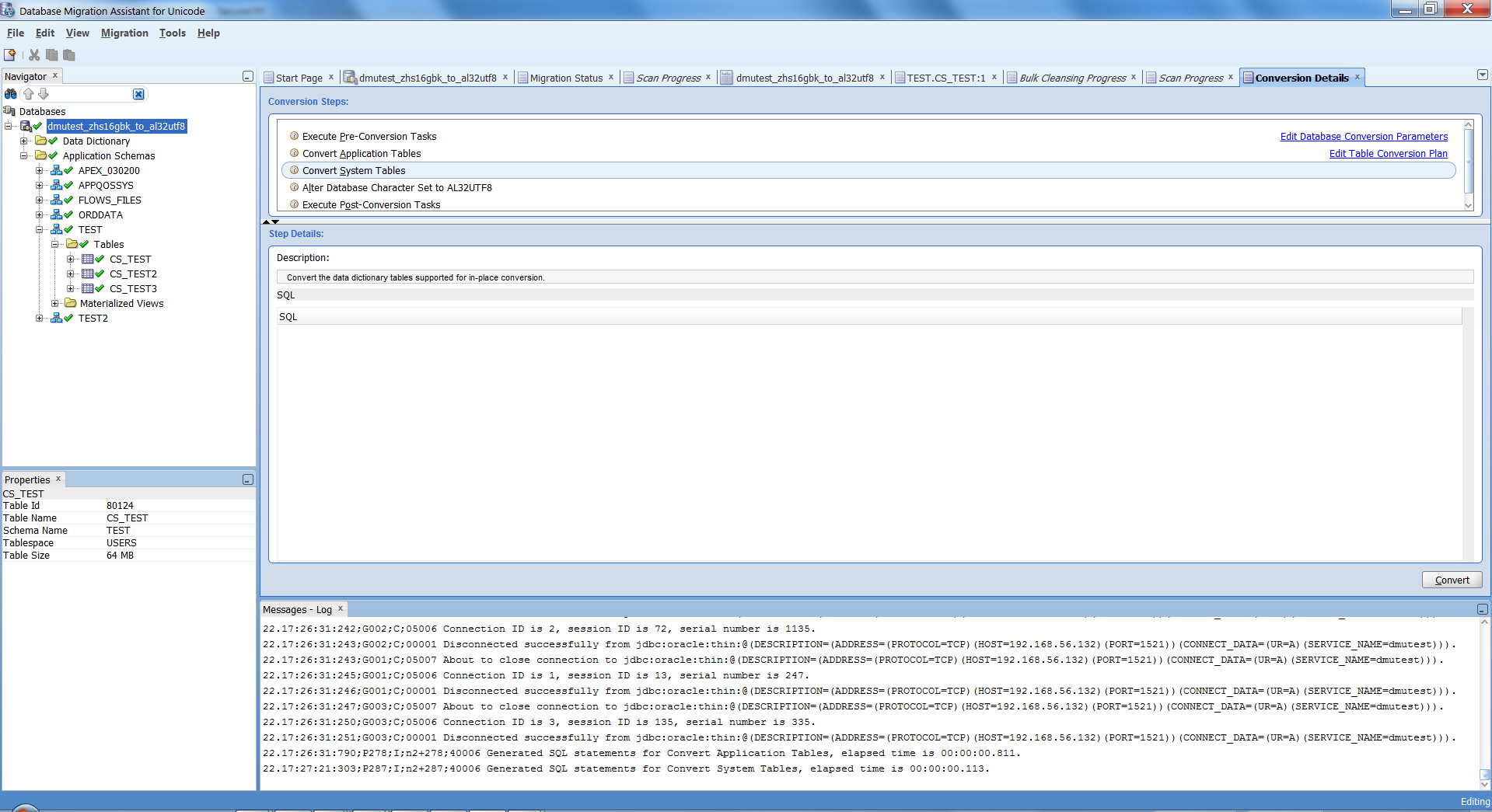Click Edit Table Conversion Plan link
Image resolution: width=1492 pixels, height=812 pixels.
click(x=1389, y=153)
